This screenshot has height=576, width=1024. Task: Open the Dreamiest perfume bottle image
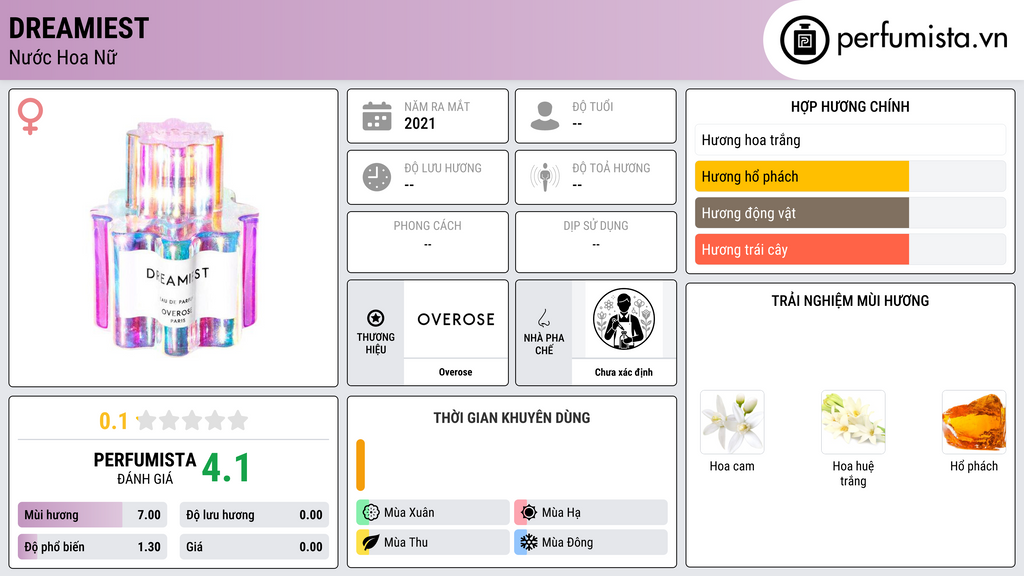[175, 238]
